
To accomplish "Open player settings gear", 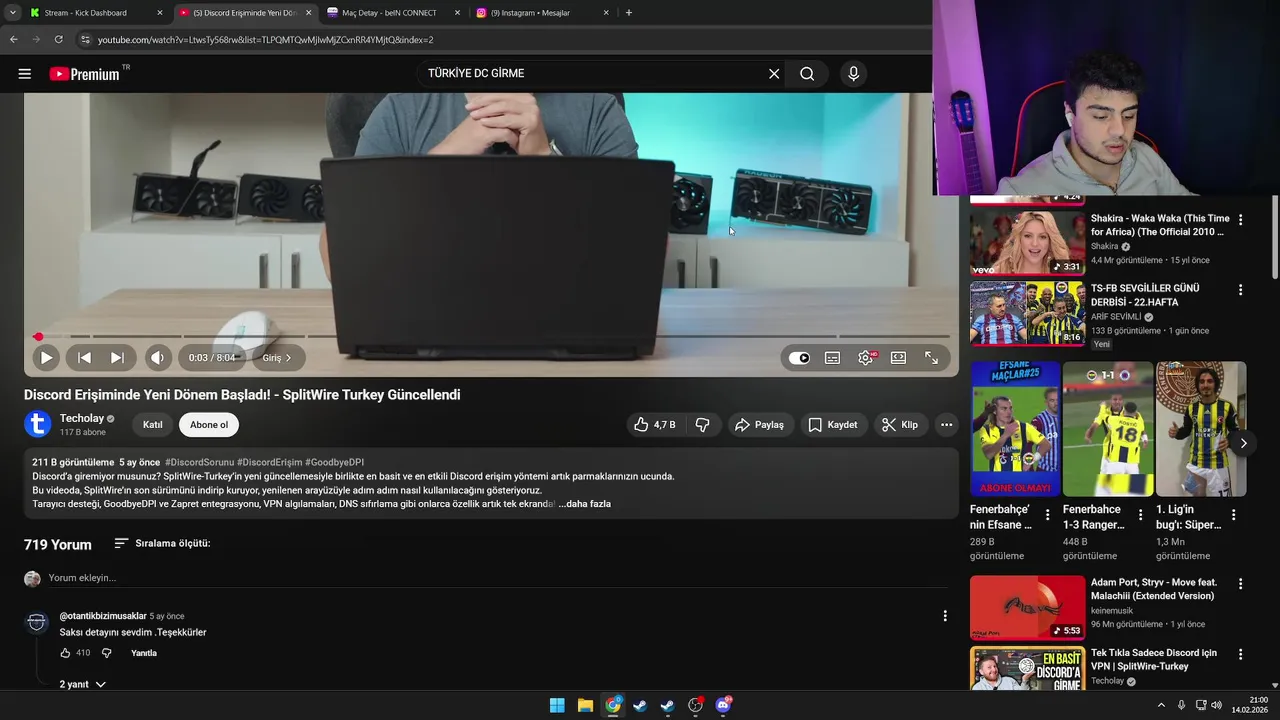I will [x=866, y=358].
